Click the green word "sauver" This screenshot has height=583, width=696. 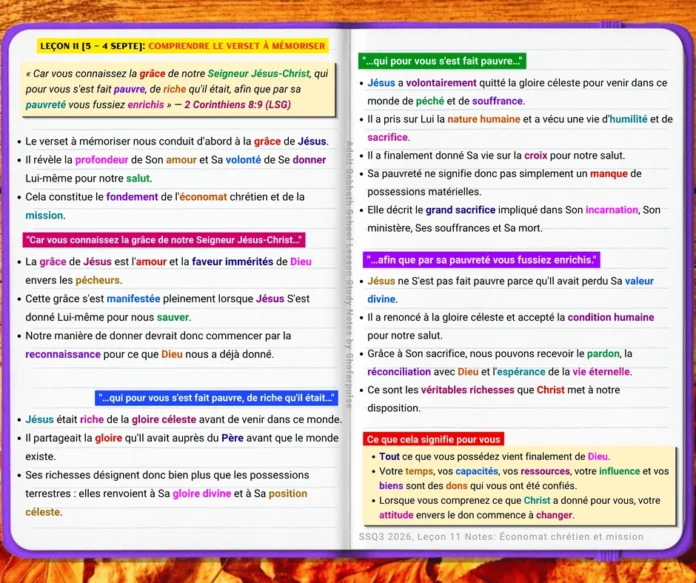tap(173, 317)
